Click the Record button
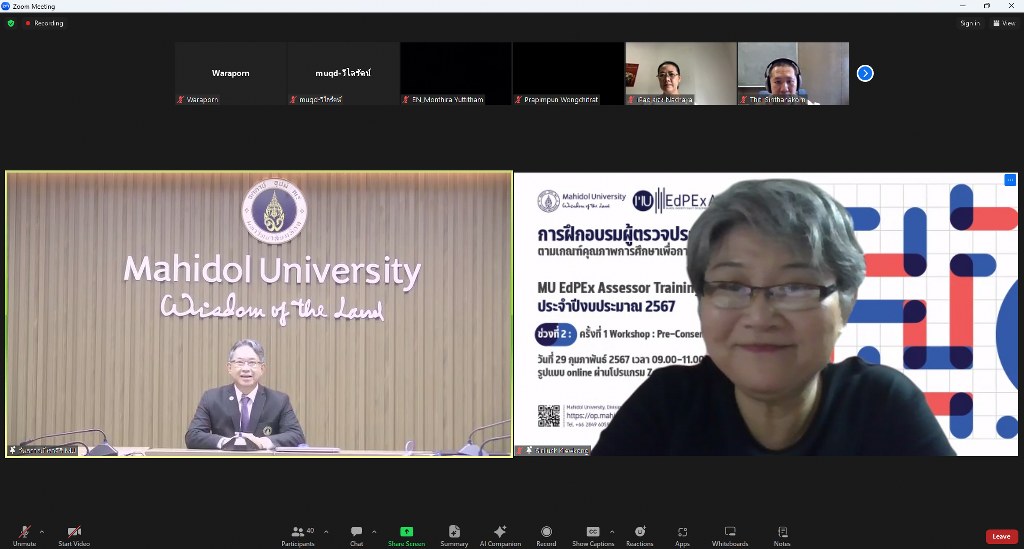1024x549 pixels. (547, 535)
